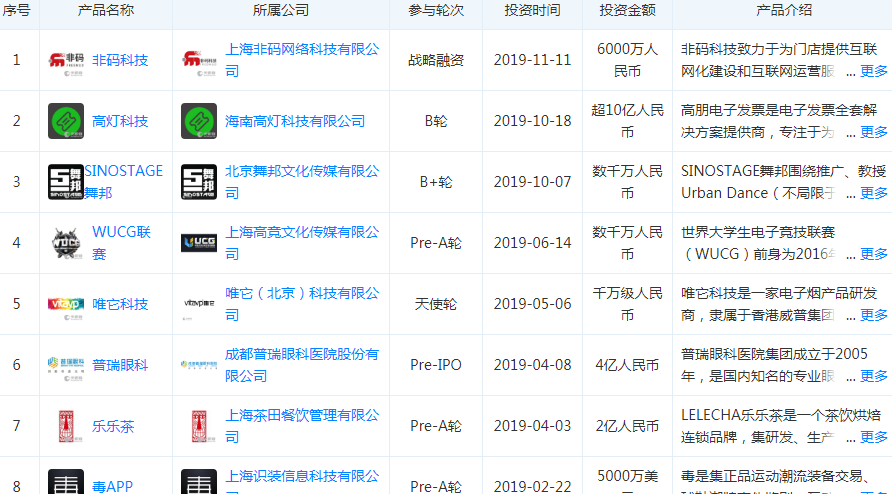The image size is (892, 494).
Task: Click the 投资金额 column header
Action: [x=627, y=10]
